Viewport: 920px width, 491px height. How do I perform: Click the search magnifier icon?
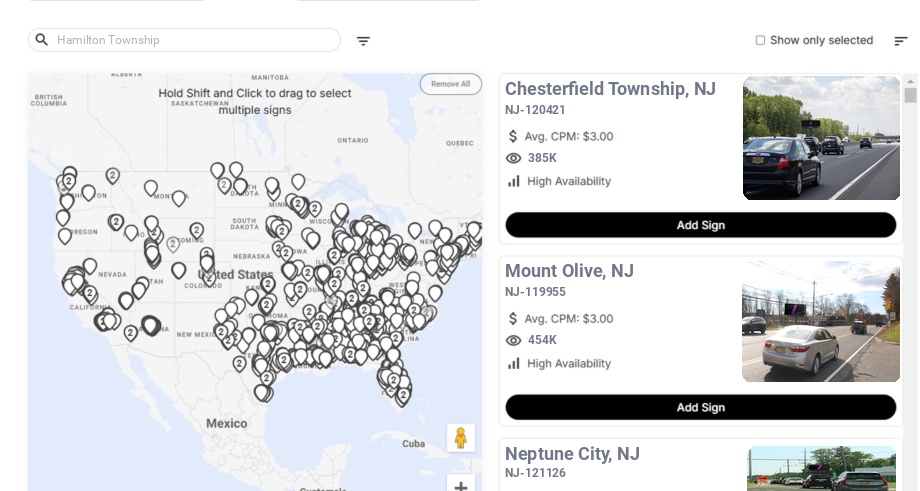(42, 40)
